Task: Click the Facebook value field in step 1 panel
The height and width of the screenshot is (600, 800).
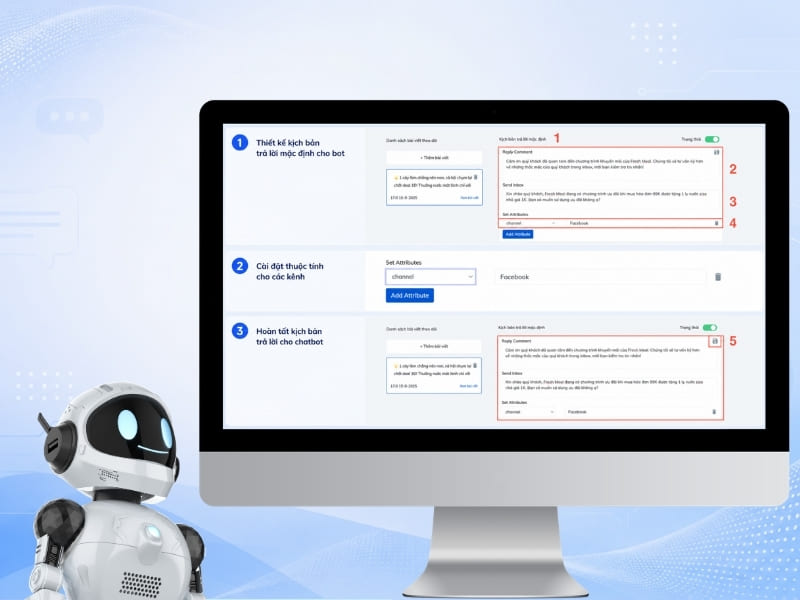Action: pos(638,223)
